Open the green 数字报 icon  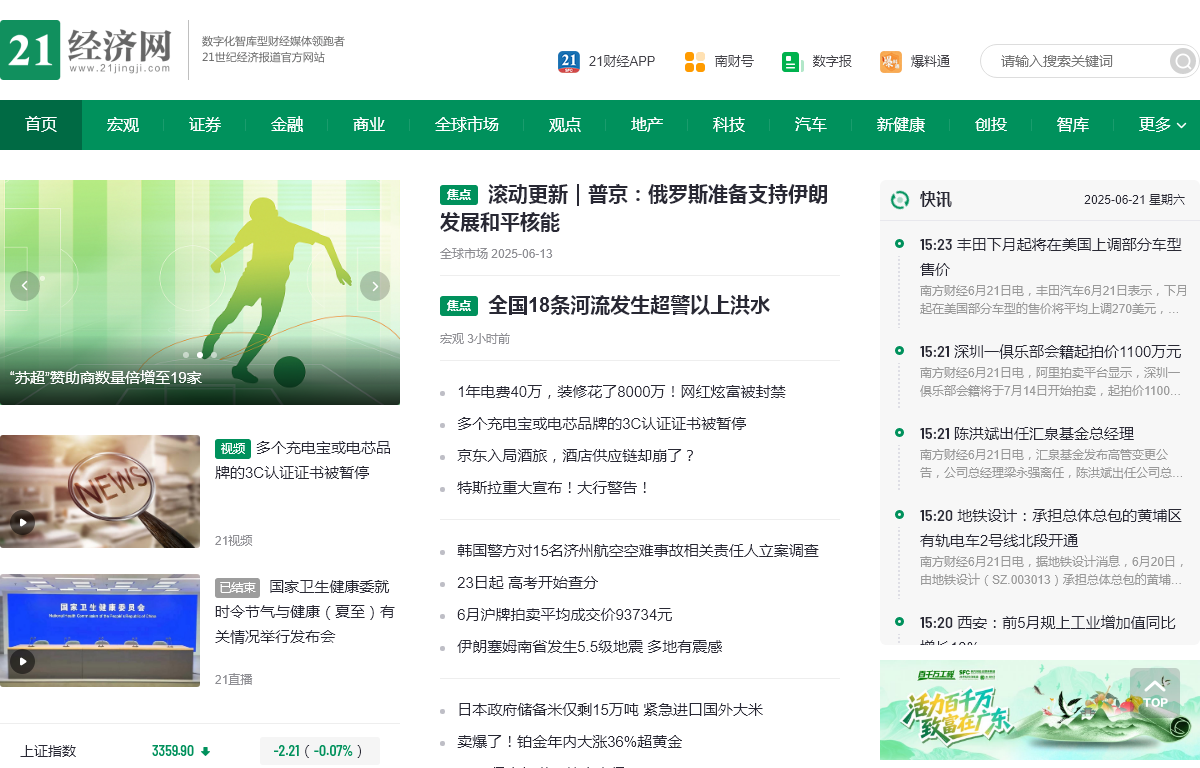tap(791, 61)
